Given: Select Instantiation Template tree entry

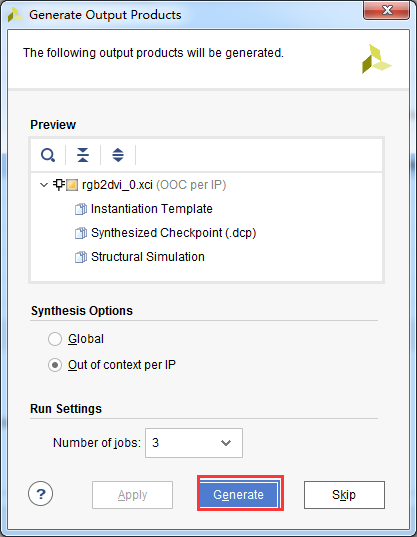Looking at the screenshot, I should tap(152, 209).
